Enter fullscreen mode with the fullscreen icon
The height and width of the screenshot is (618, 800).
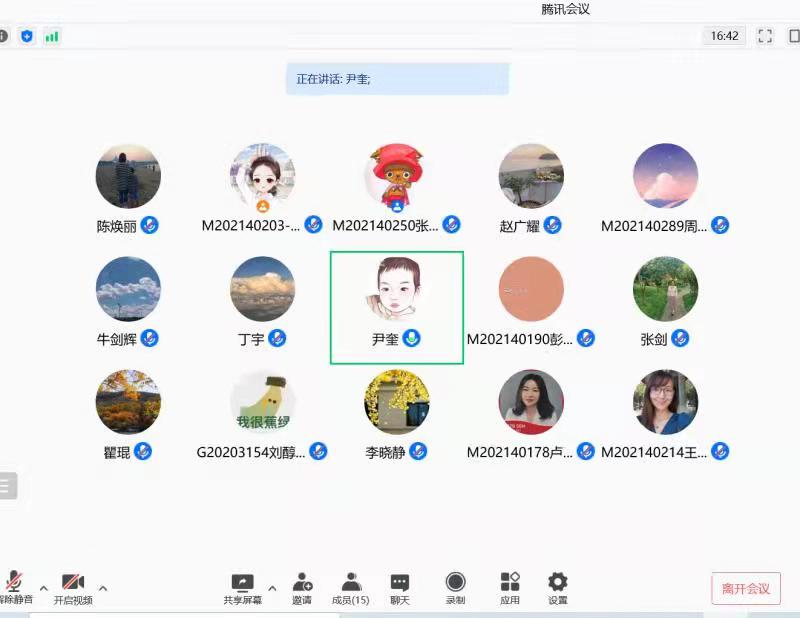pyautogui.click(x=765, y=36)
